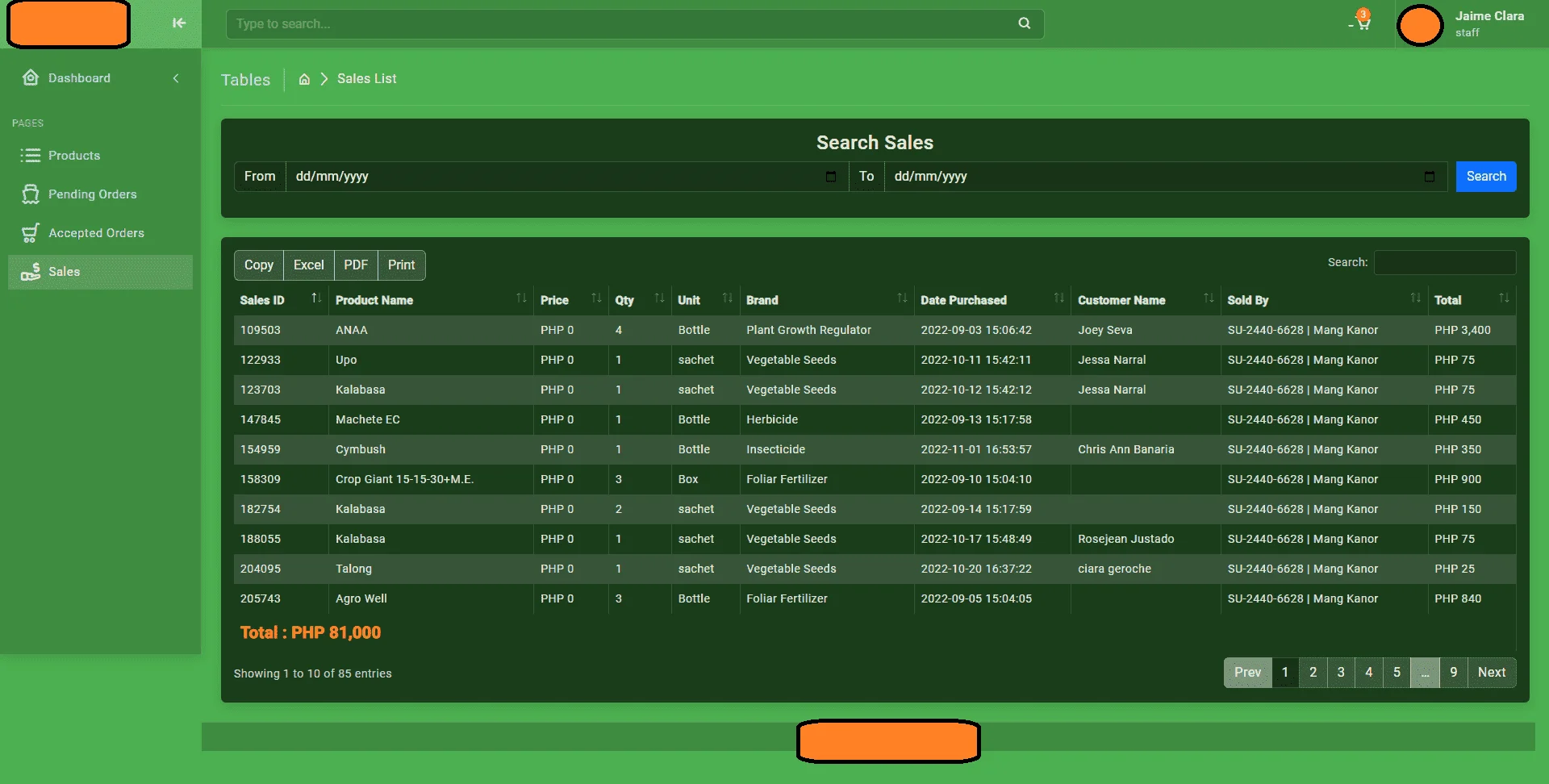The width and height of the screenshot is (1549, 784).
Task: Go to page 5
Action: tap(1397, 673)
